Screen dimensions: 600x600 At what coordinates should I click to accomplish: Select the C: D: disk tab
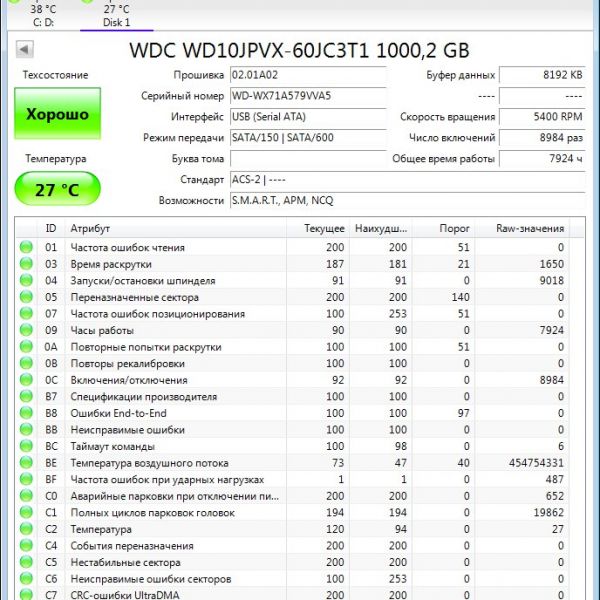(43, 15)
